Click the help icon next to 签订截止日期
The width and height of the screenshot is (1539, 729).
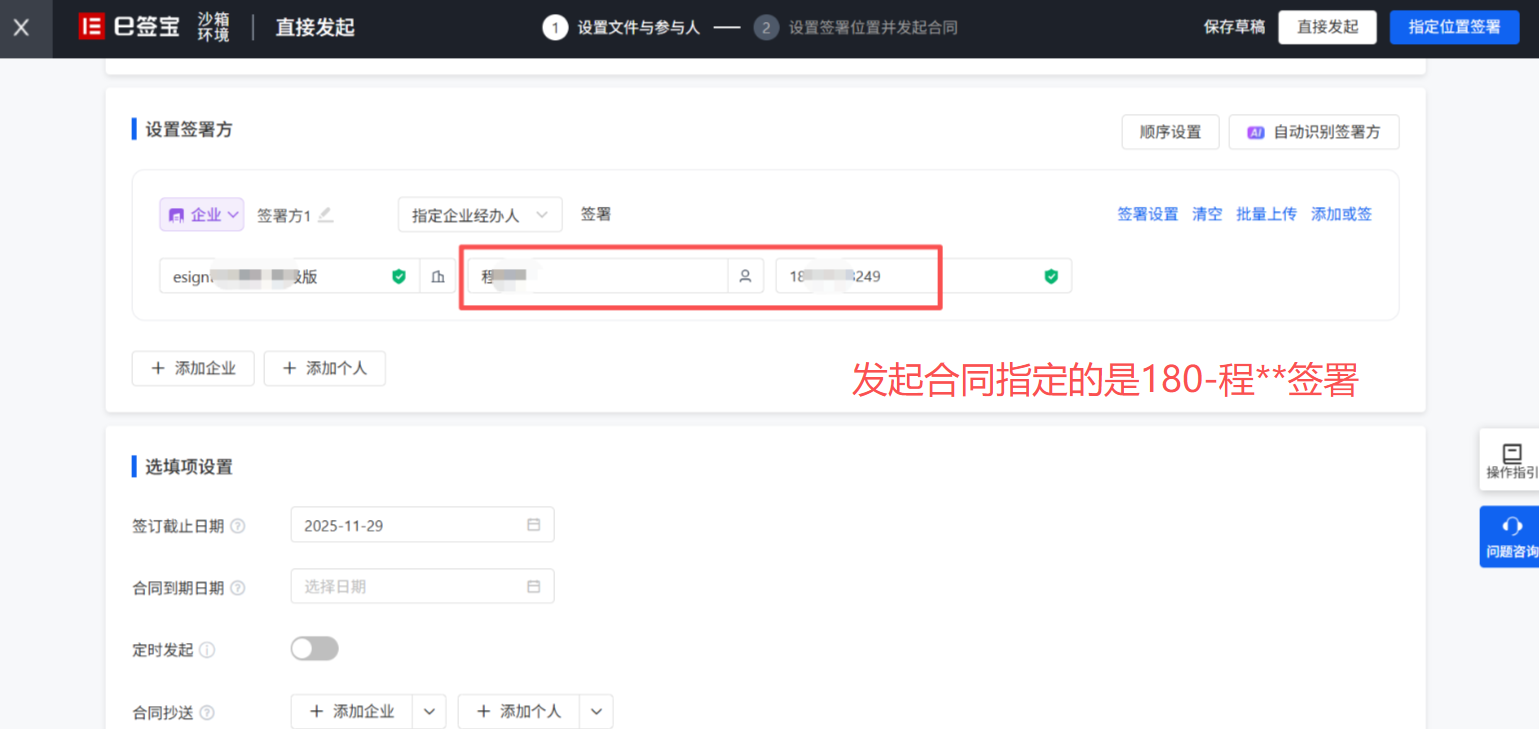(238, 526)
